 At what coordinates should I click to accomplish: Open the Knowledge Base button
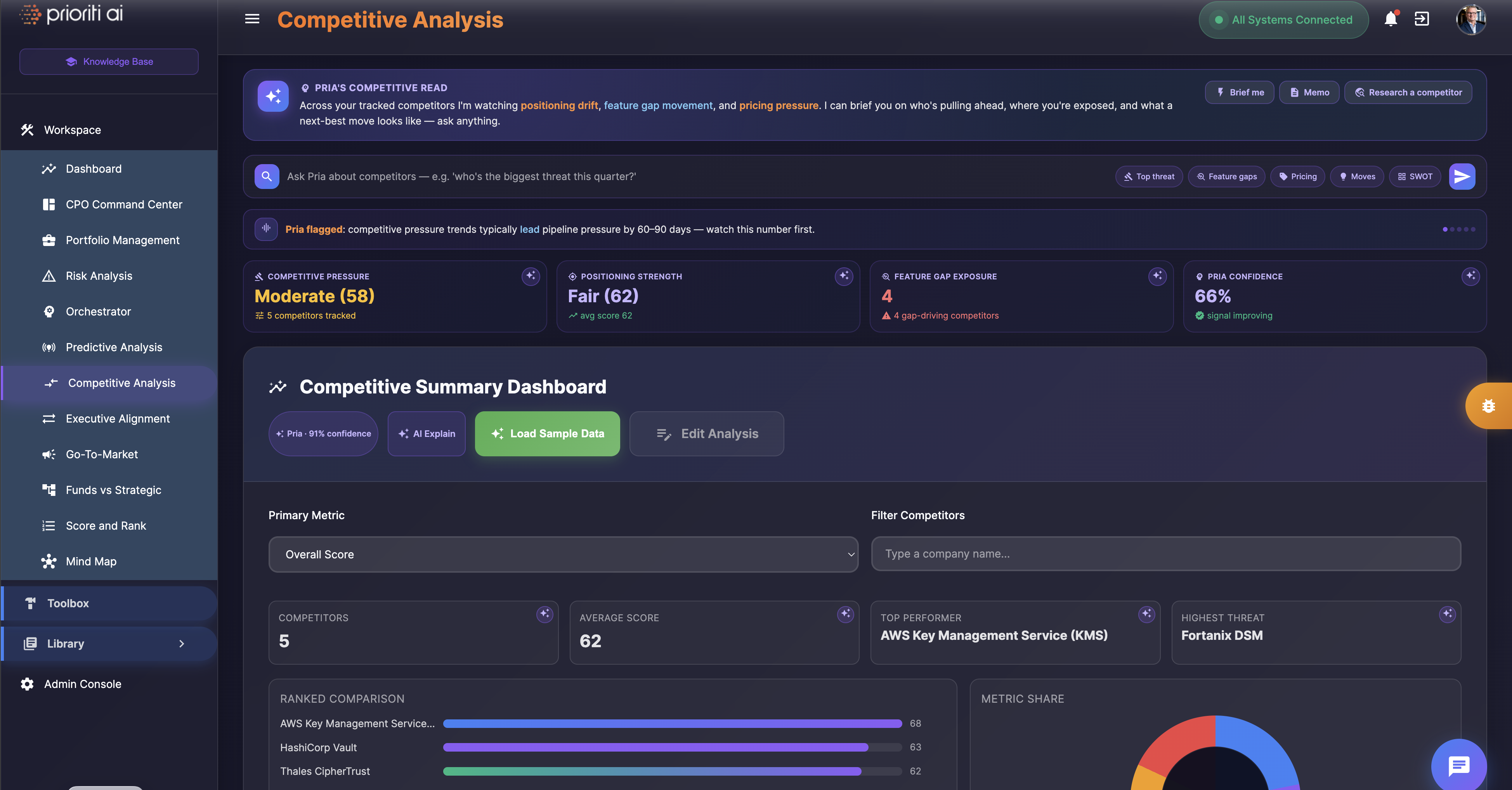pyautogui.click(x=109, y=62)
